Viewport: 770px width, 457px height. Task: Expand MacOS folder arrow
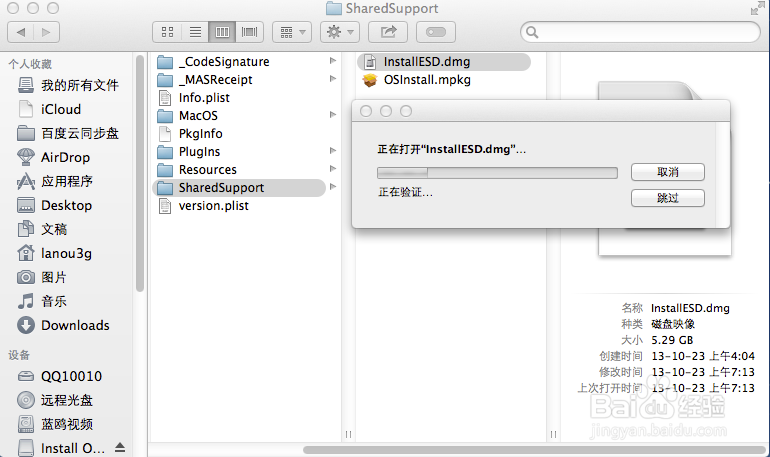coord(332,115)
